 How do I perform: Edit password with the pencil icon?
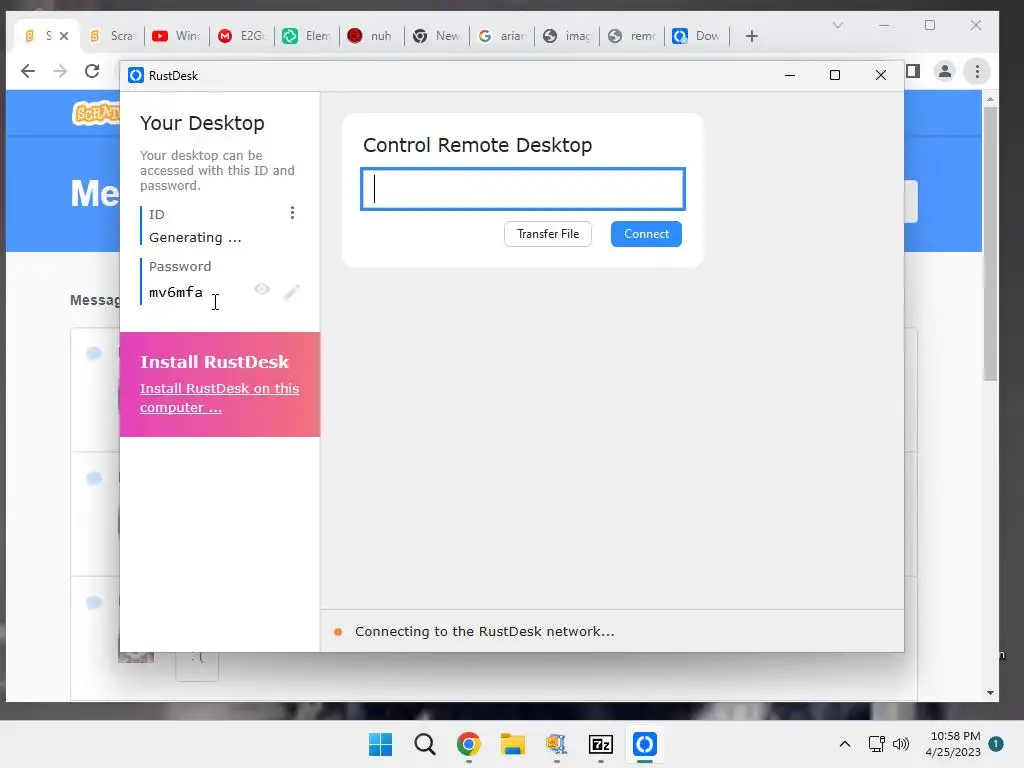coord(292,292)
